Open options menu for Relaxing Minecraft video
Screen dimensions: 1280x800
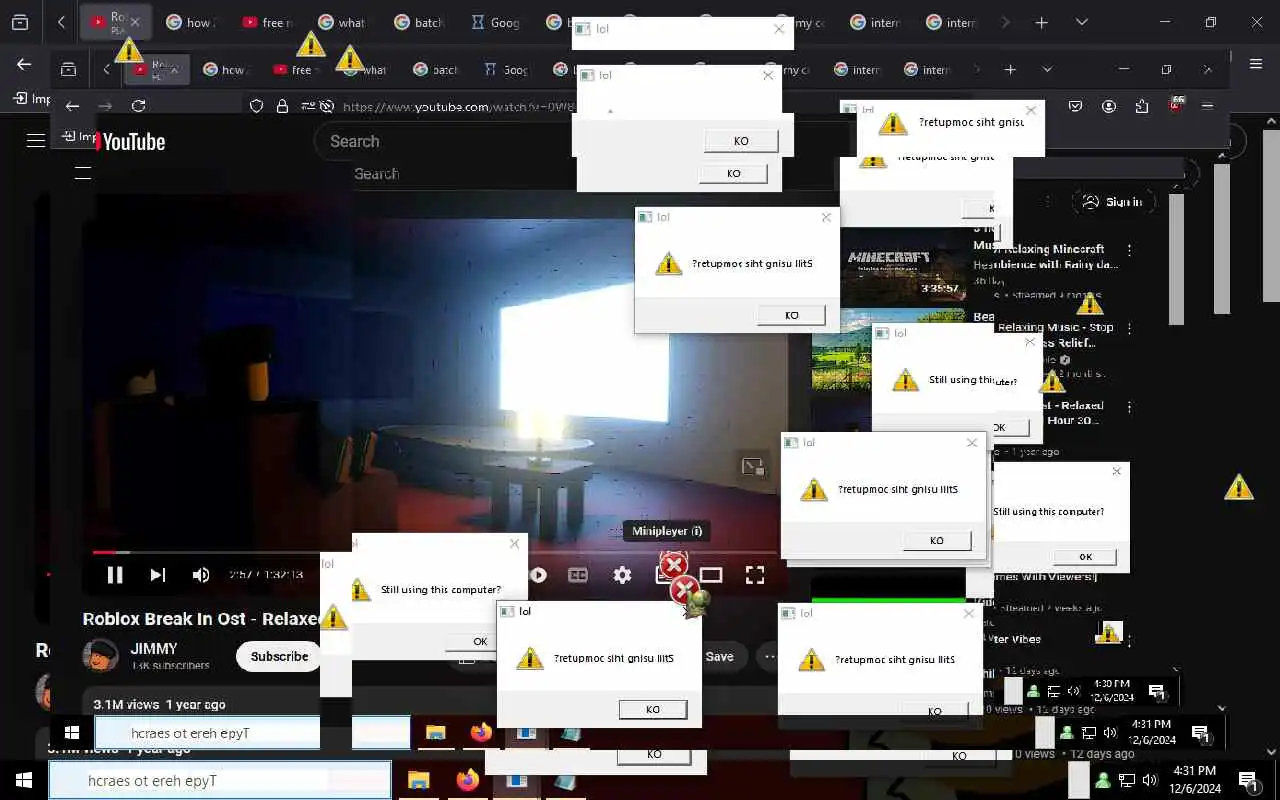point(1129,250)
